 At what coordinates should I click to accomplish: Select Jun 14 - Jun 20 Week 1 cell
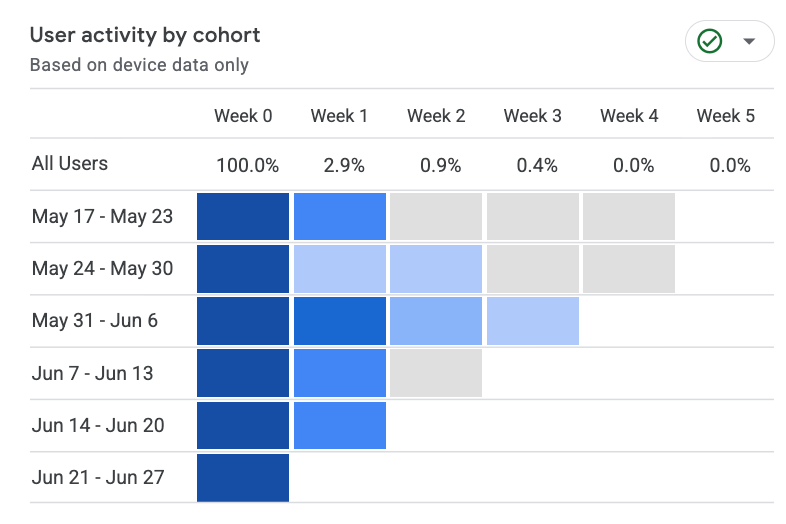[340, 425]
